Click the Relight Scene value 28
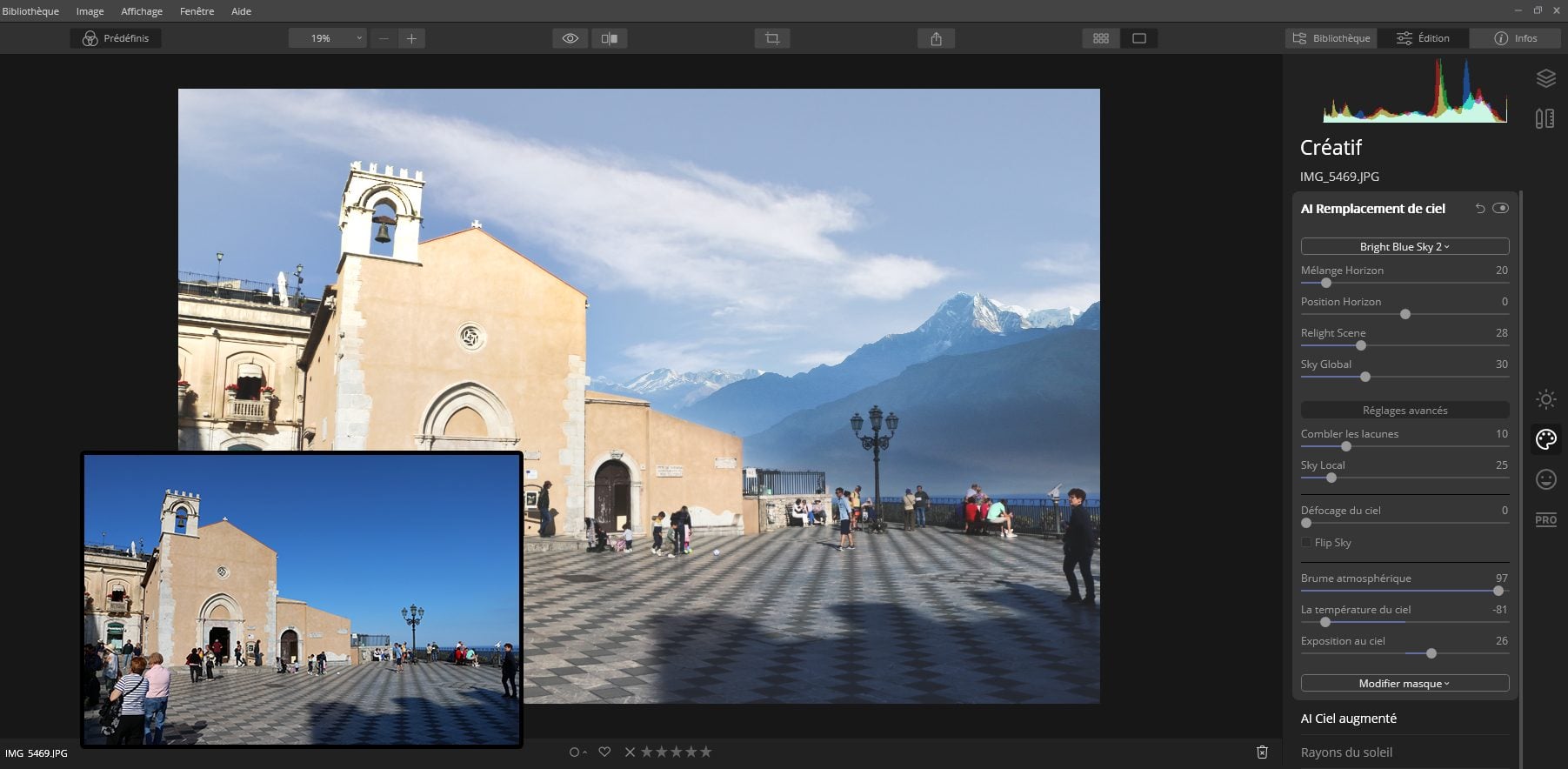The height and width of the screenshot is (769, 1568). pyautogui.click(x=1501, y=333)
